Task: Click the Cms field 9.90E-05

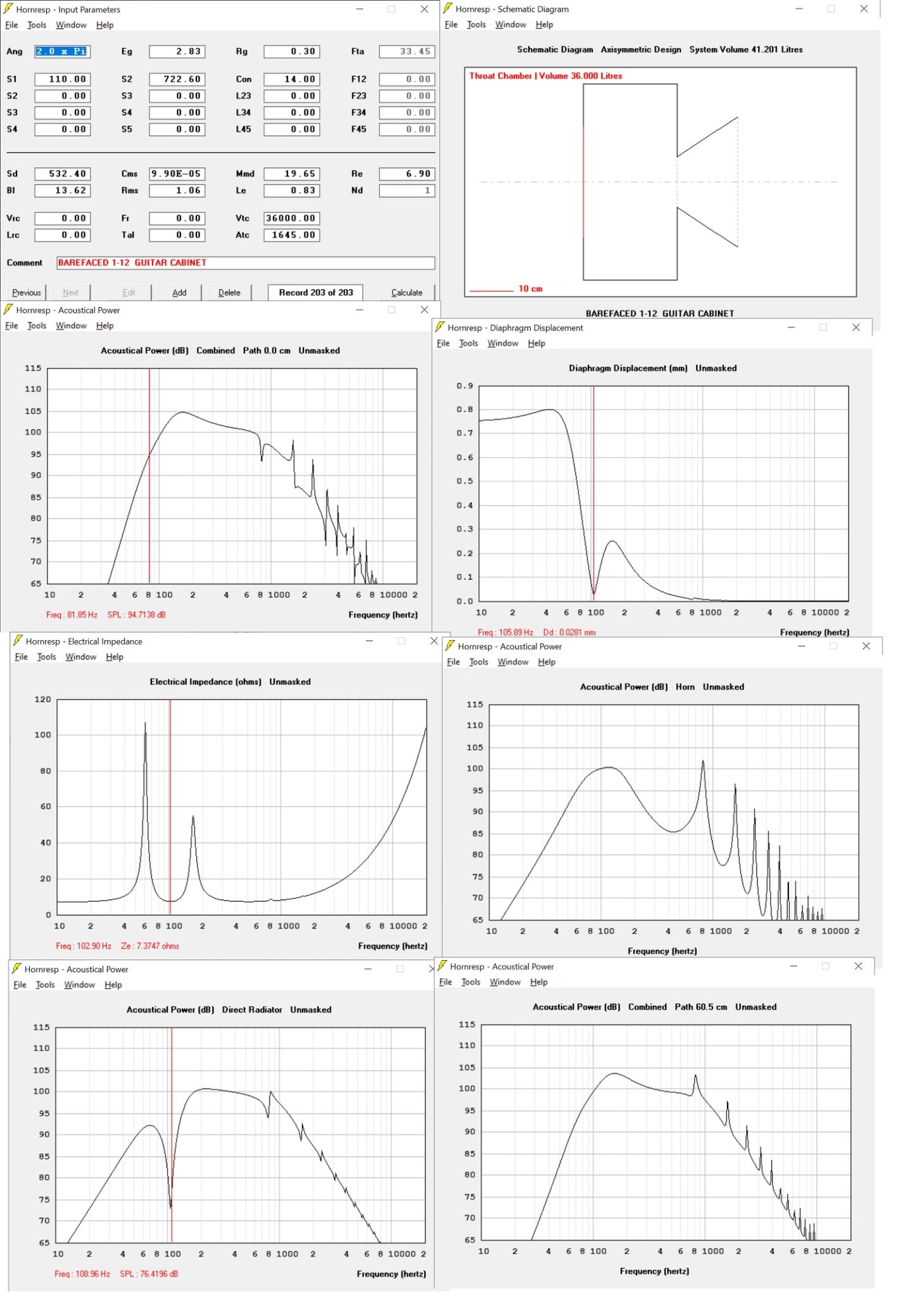Action: click(177, 174)
